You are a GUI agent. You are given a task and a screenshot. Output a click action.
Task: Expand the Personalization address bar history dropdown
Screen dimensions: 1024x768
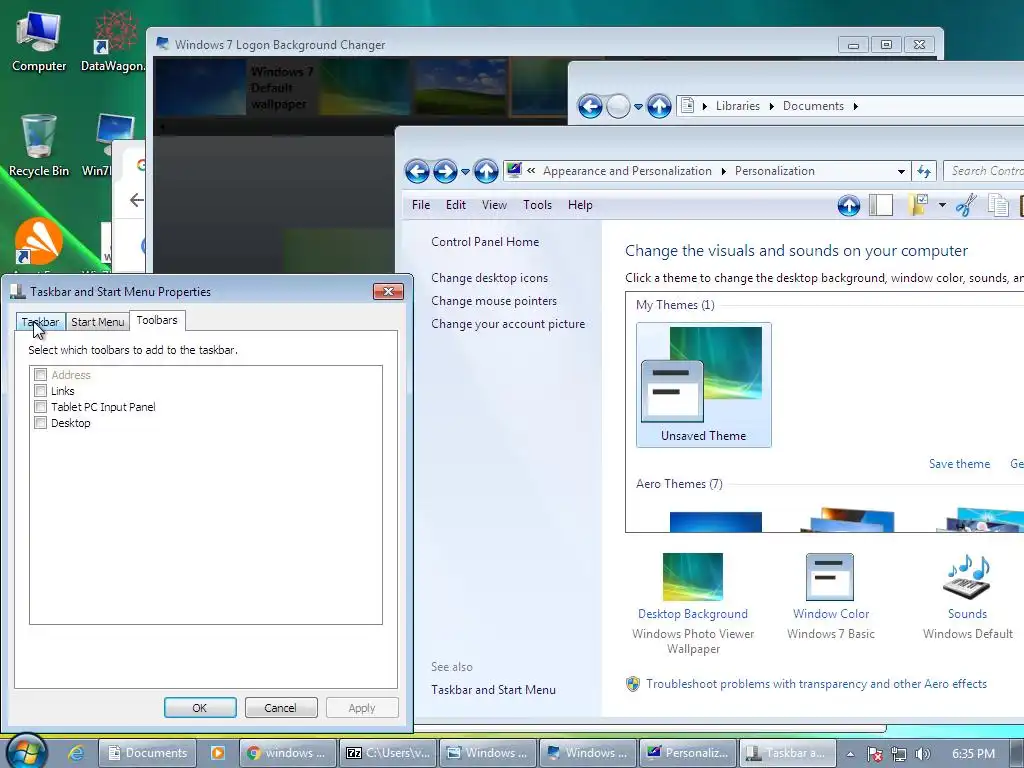[x=901, y=172]
